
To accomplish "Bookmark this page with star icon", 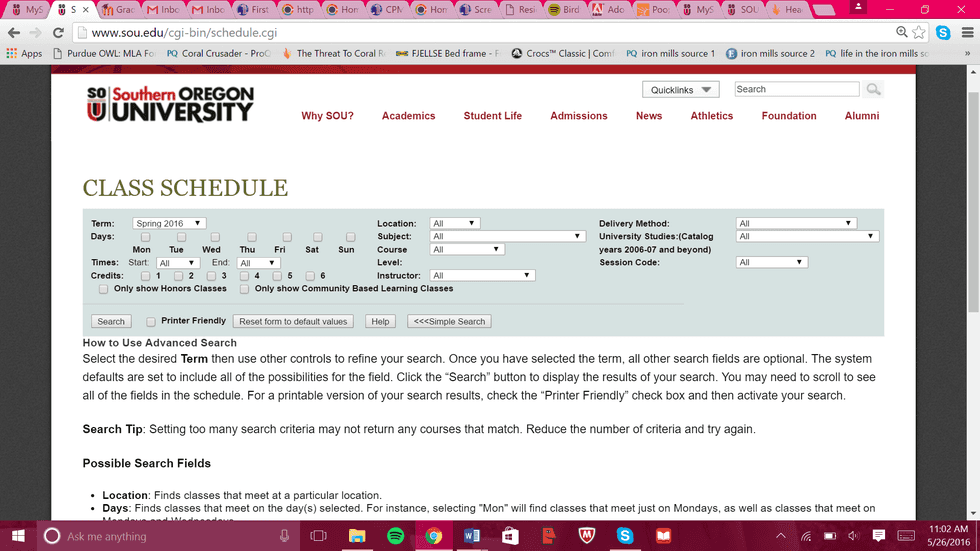I will coord(919,32).
